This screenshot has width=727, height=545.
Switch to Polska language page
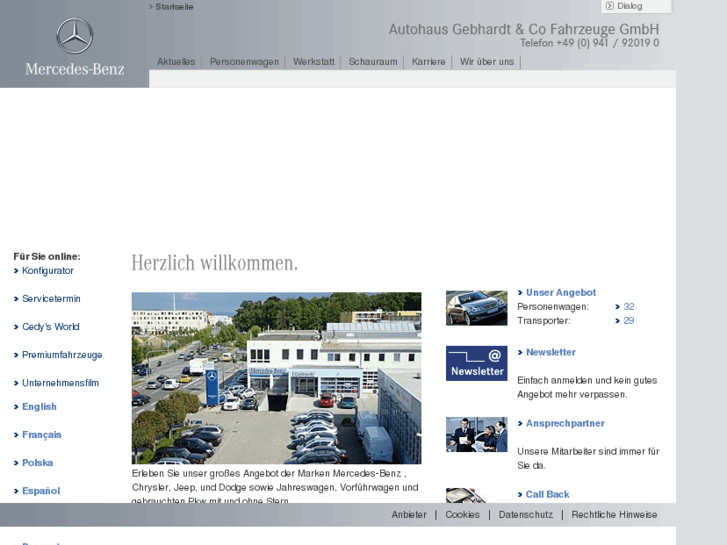point(38,463)
